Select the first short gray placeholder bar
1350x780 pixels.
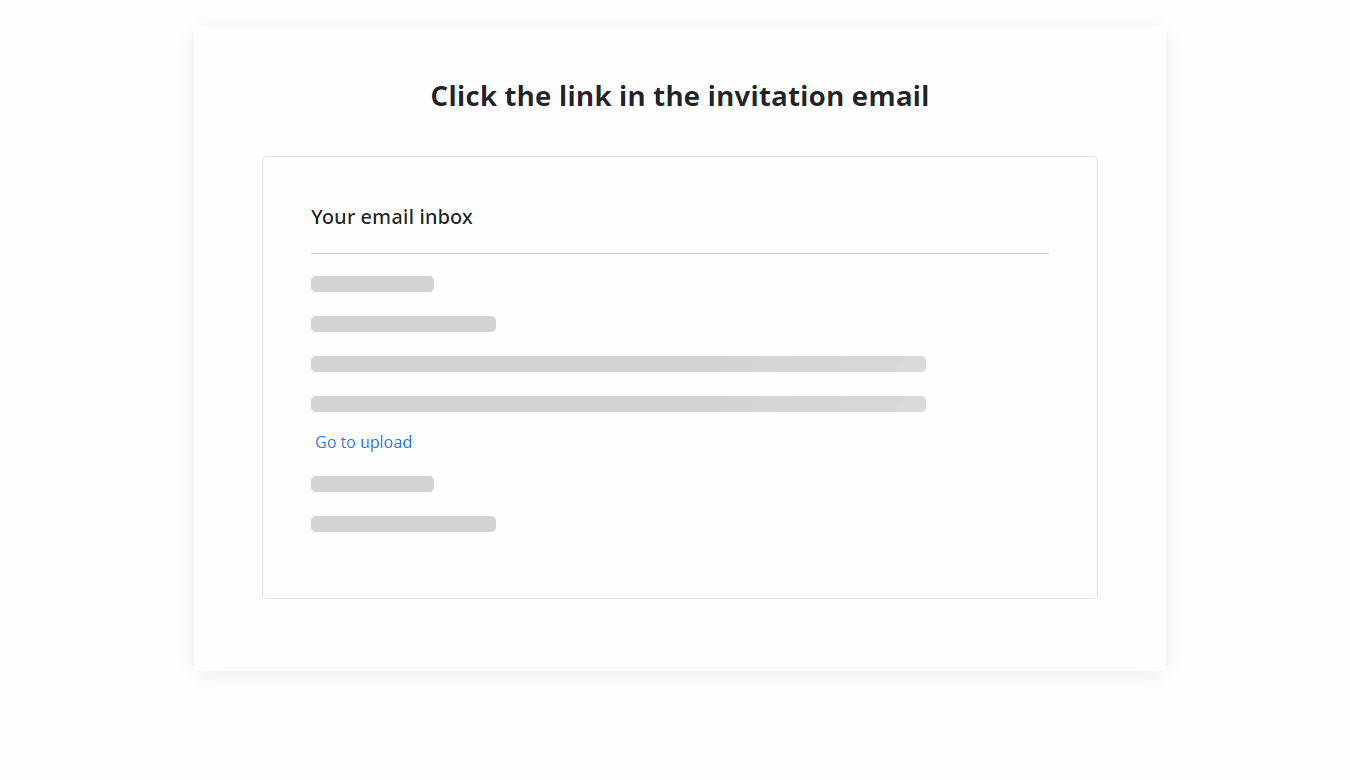[372, 284]
